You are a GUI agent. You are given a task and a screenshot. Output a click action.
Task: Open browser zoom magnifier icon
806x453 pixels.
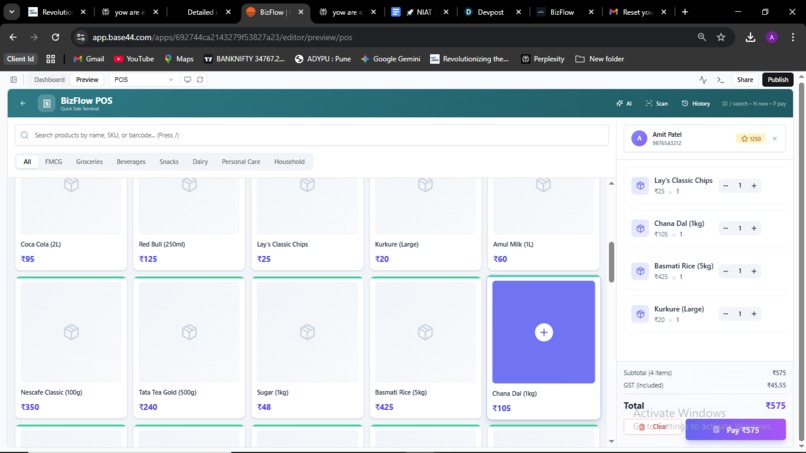pyautogui.click(x=702, y=37)
